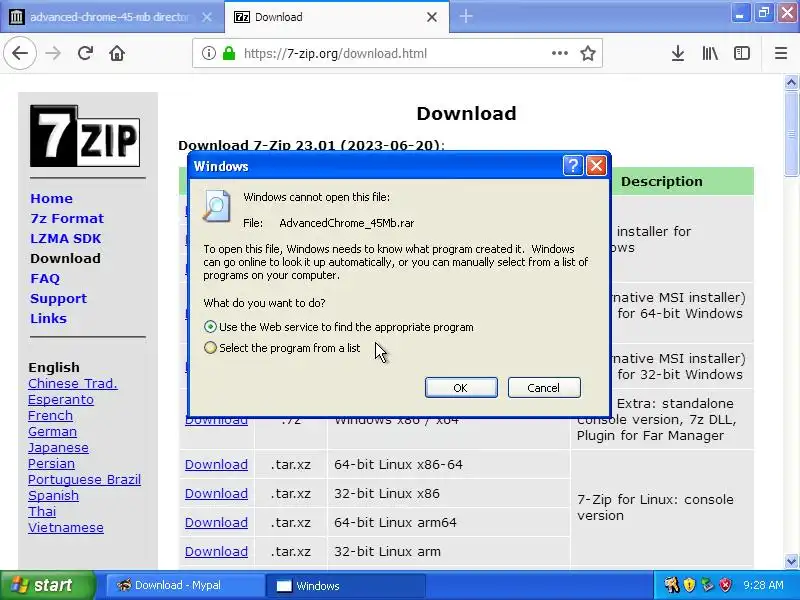Switch language to Chinese Trad.
The height and width of the screenshot is (600, 800).
click(72, 383)
